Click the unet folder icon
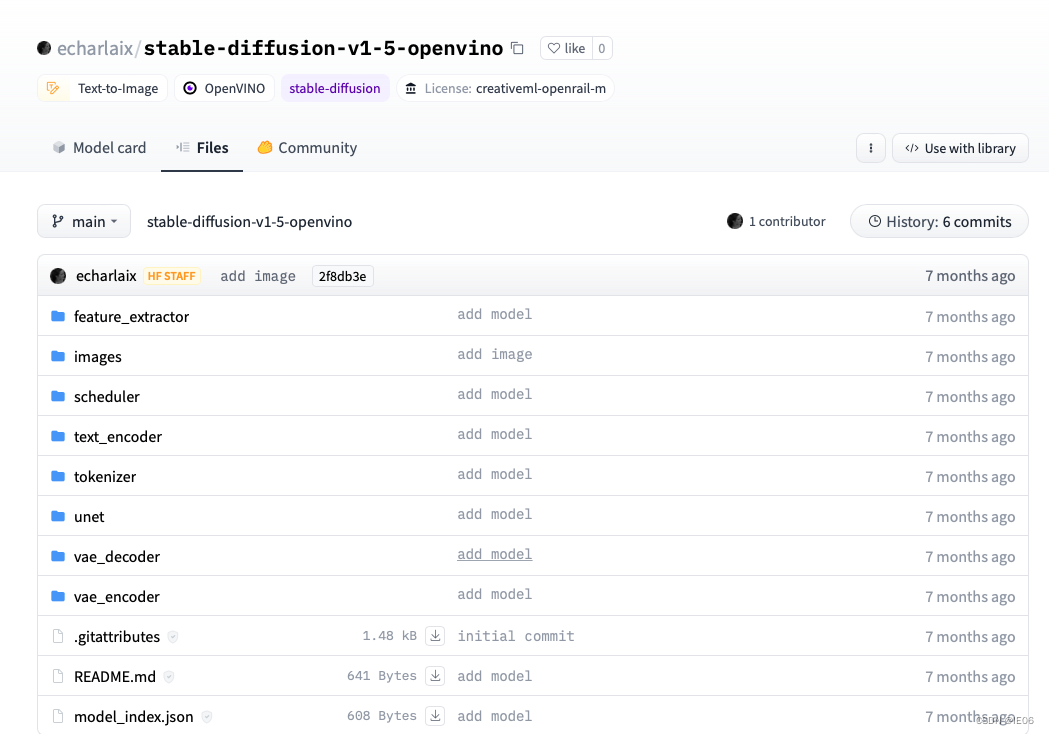 (x=58, y=516)
